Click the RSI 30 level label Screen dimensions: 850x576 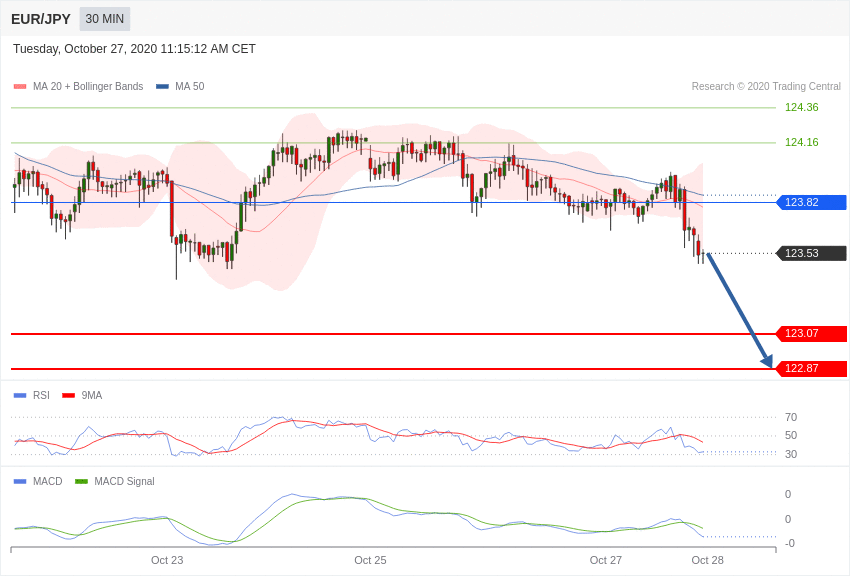click(x=791, y=454)
